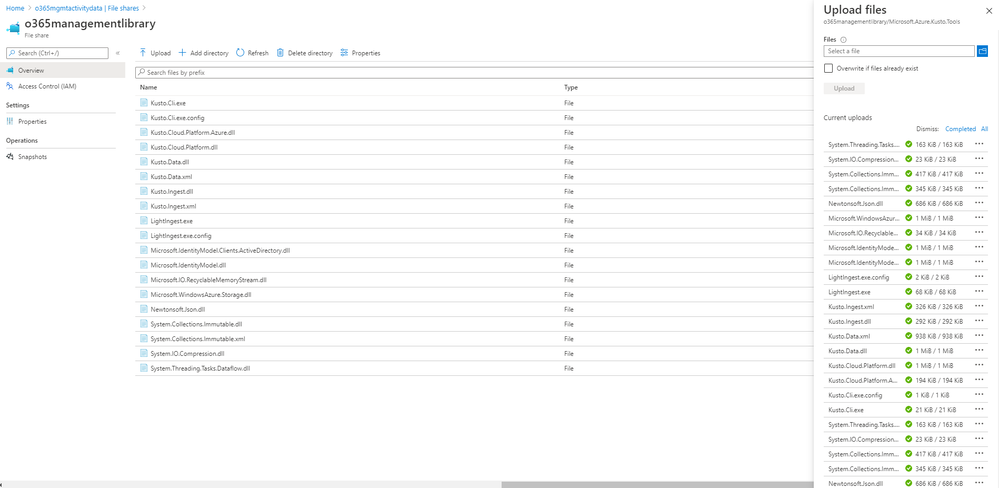Open ellipsis menu for Kusto.Cli.exe.config upload
This screenshot has height=488, width=999.
(979, 395)
